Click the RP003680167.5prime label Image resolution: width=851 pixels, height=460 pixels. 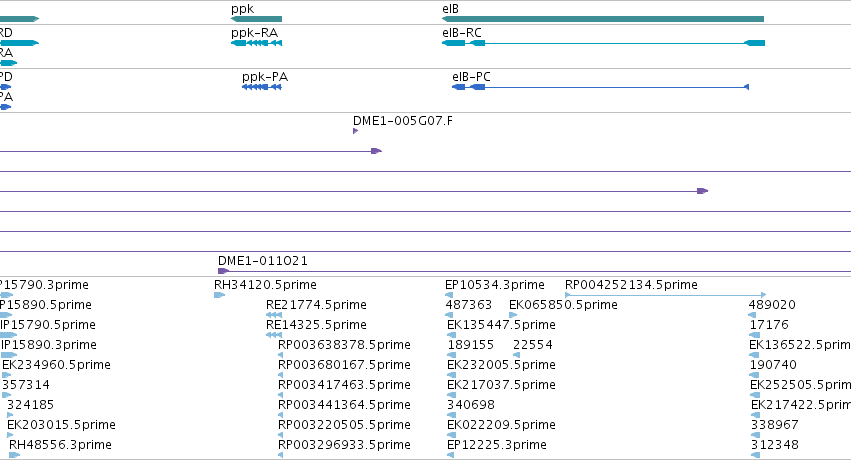click(344, 365)
